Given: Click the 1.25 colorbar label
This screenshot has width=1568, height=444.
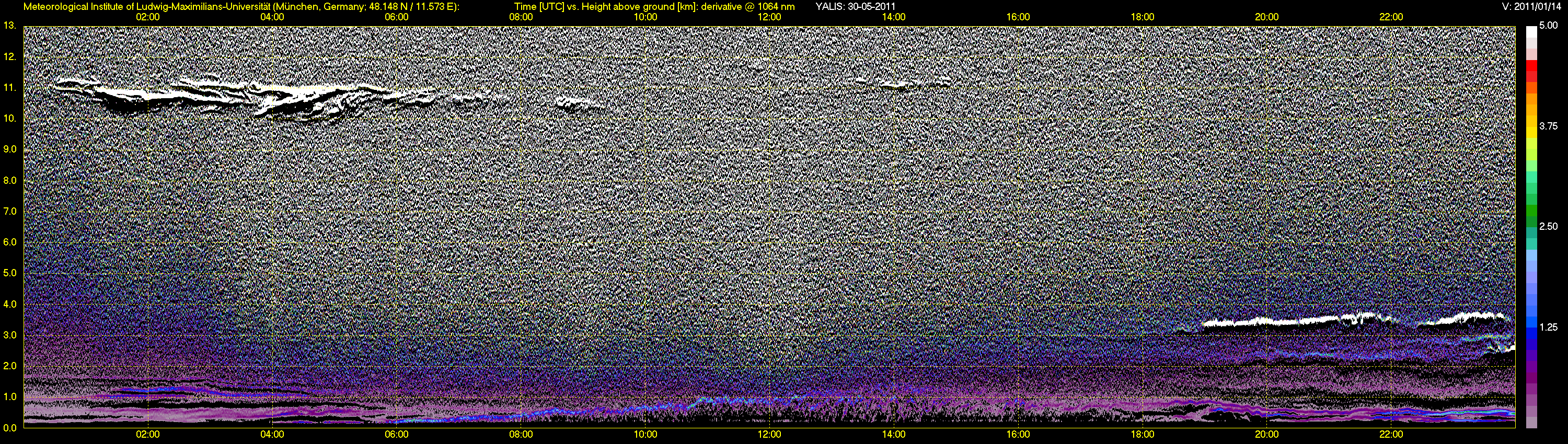Looking at the screenshot, I should (x=1549, y=327).
